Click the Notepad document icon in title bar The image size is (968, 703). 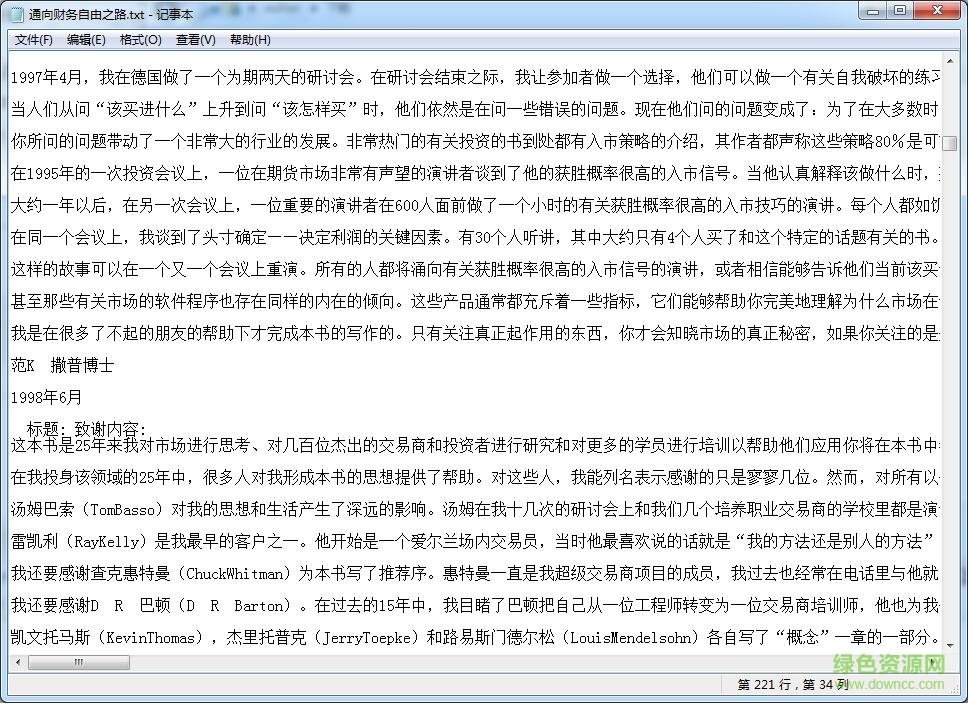coord(13,13)
